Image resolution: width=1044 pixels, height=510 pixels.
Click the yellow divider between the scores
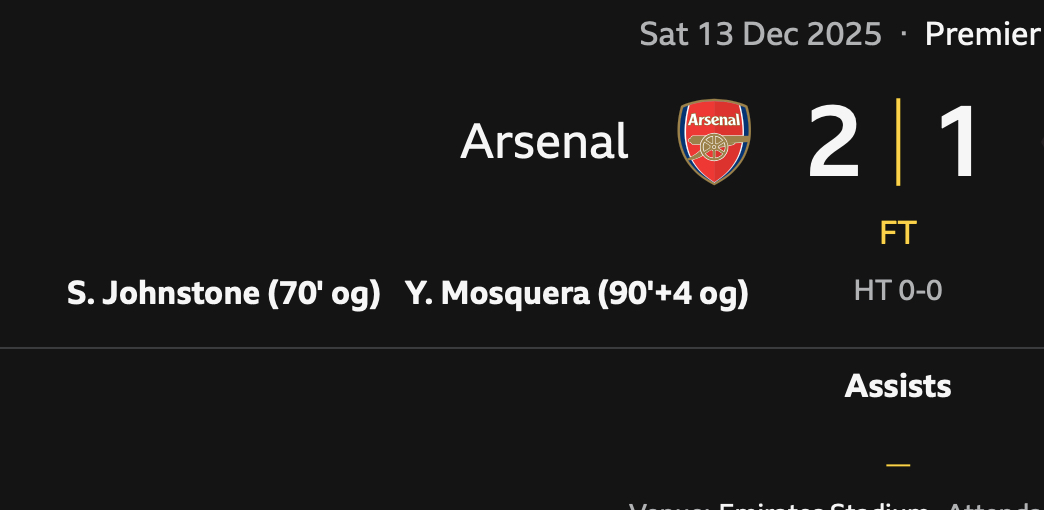(x=897, y=142)
